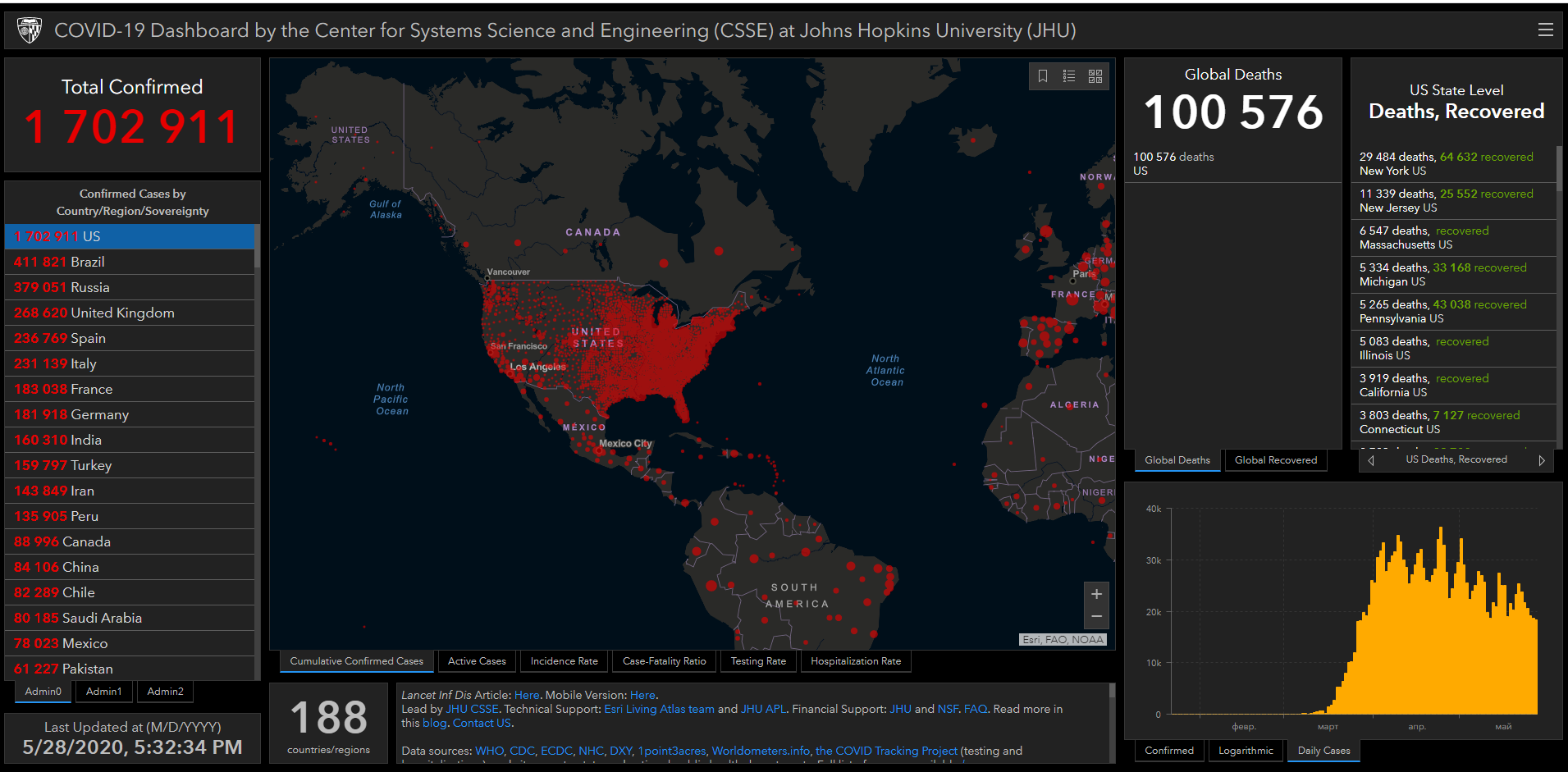This screenshot has width=1568, height=772.
Task: Open Esri Living Atlas team link
Action: [659, 709]
